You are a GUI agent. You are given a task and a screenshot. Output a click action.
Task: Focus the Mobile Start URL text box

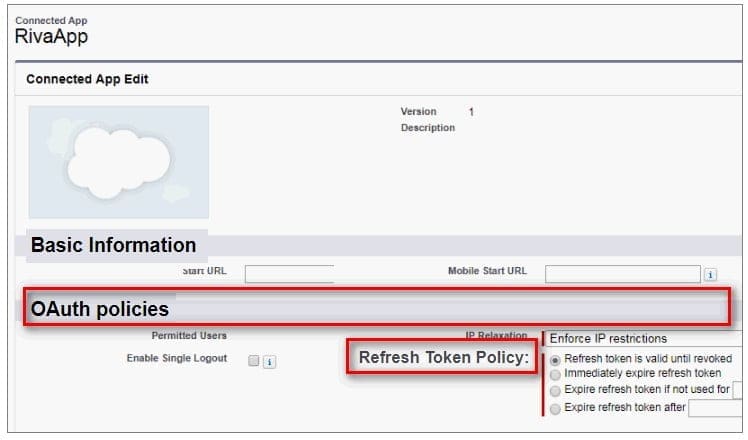622,273
